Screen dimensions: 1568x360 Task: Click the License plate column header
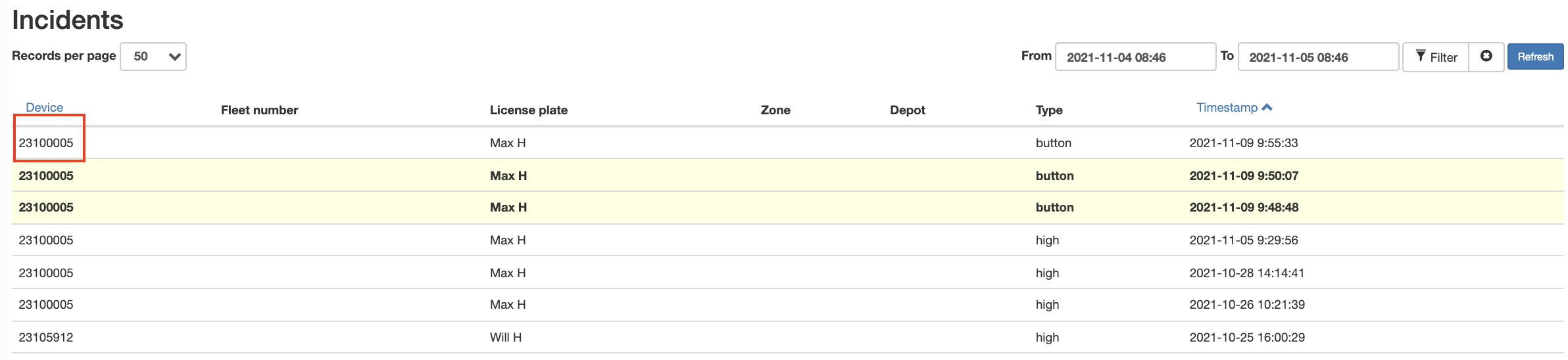tap(529, 110)
